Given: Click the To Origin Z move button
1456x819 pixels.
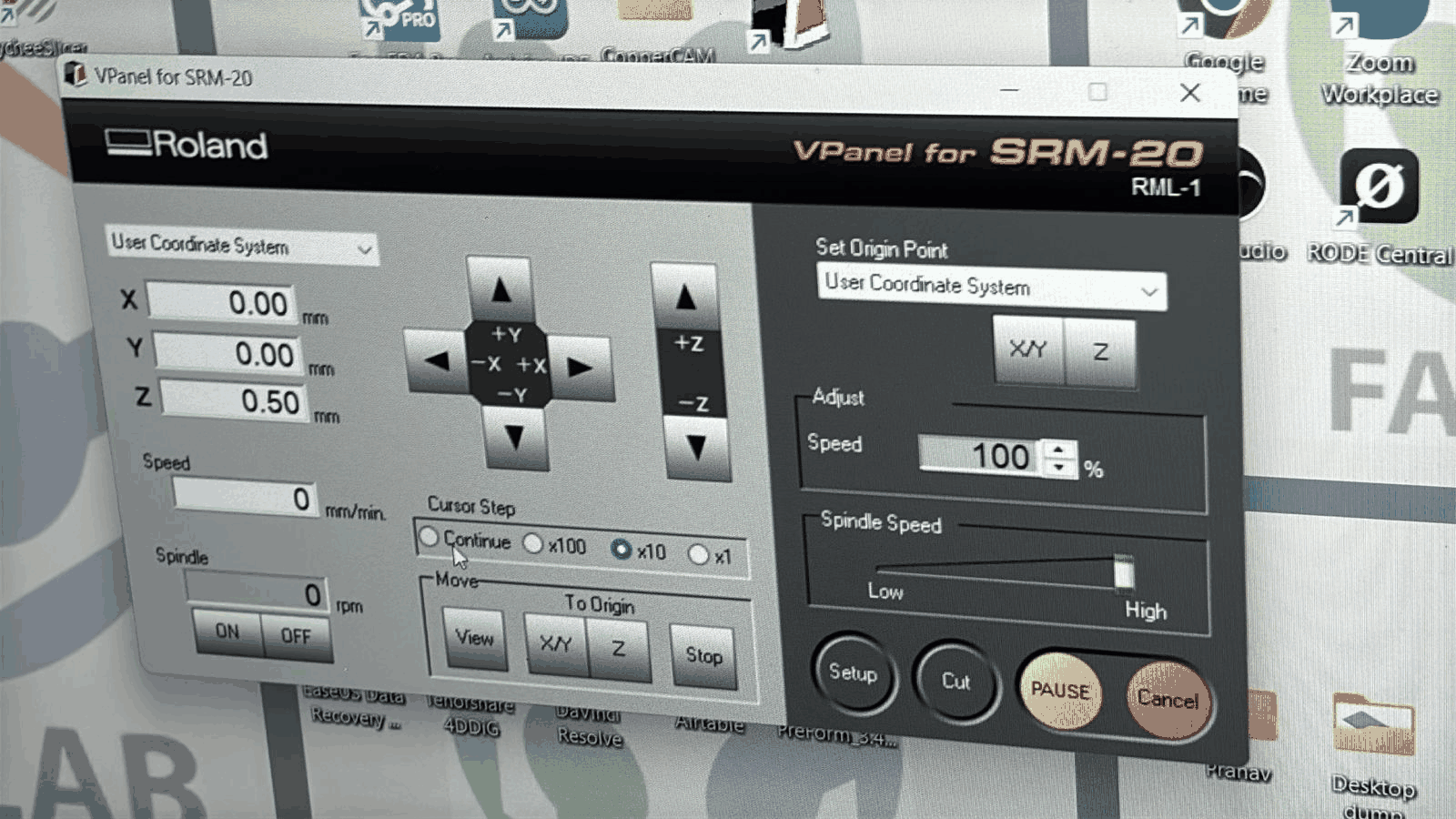Looking at the screenshot, I should pyautogui.click(x=619, y=649).
